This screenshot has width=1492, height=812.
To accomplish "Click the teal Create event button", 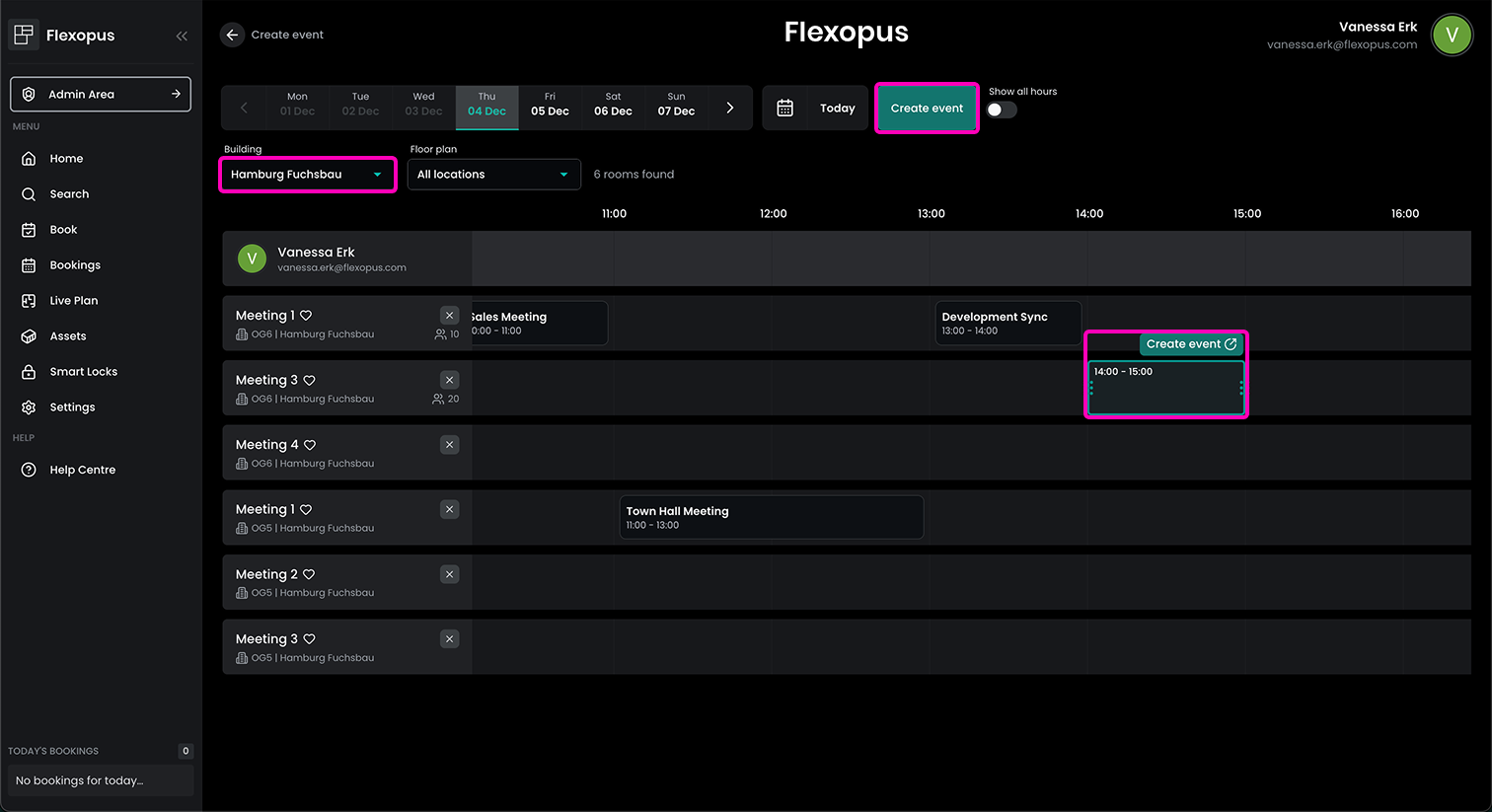I will (927, 109).
